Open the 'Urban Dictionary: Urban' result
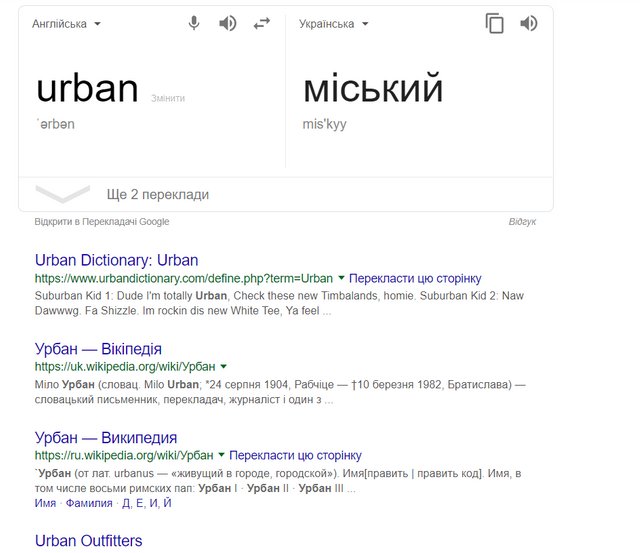This screenshot has height=553, width=640. tap(116, 260)
